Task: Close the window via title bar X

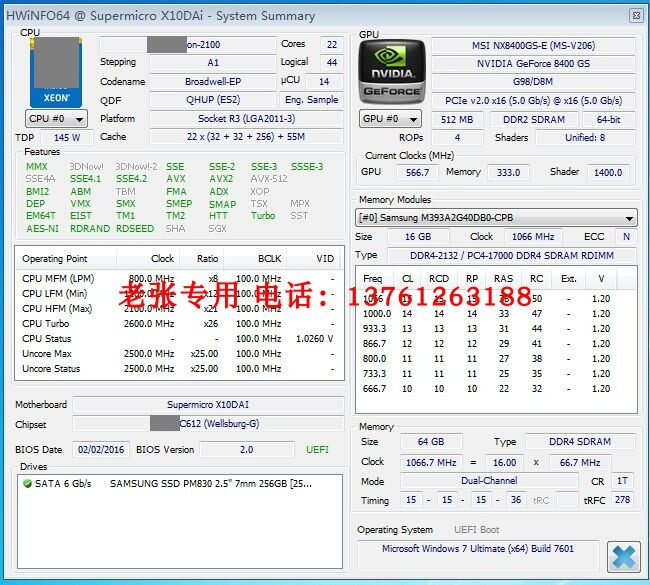Action: click(x=636, y=16)
